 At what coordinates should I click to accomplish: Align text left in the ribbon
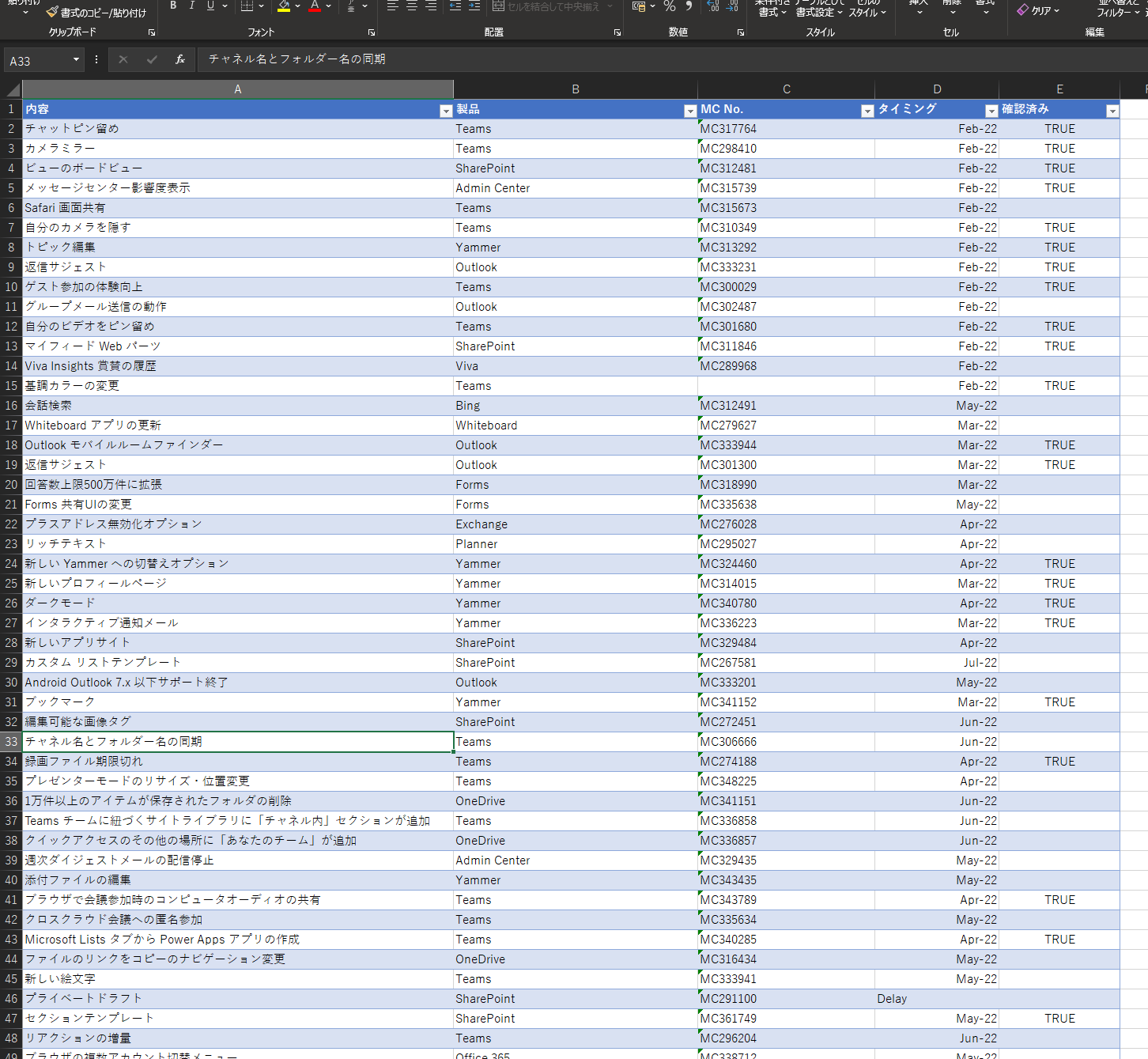point(392,6)
